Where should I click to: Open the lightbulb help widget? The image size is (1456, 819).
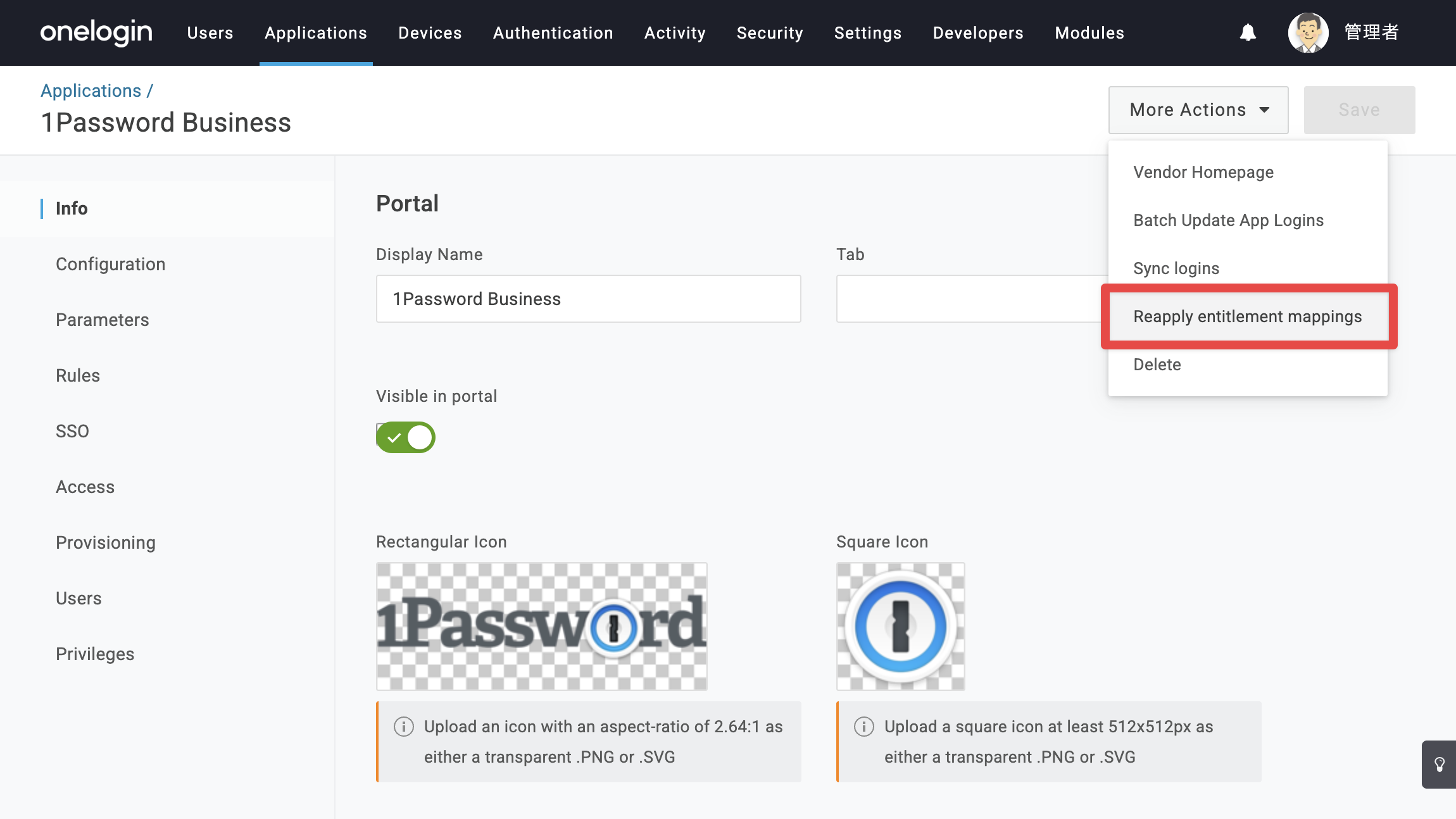tap(1439, 765)
